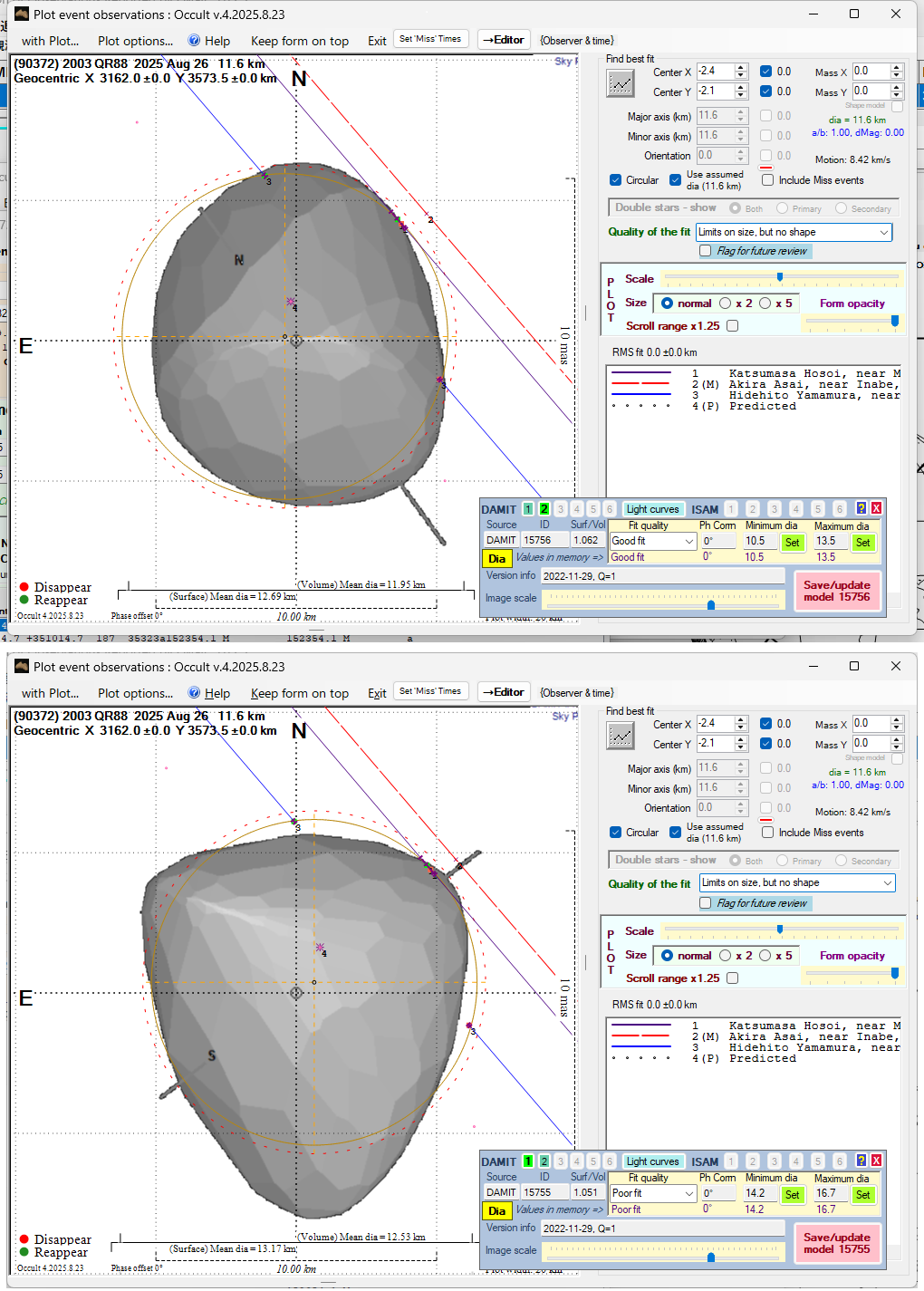Uncheck the Circular checkbox in the lower window

[616, 833]
